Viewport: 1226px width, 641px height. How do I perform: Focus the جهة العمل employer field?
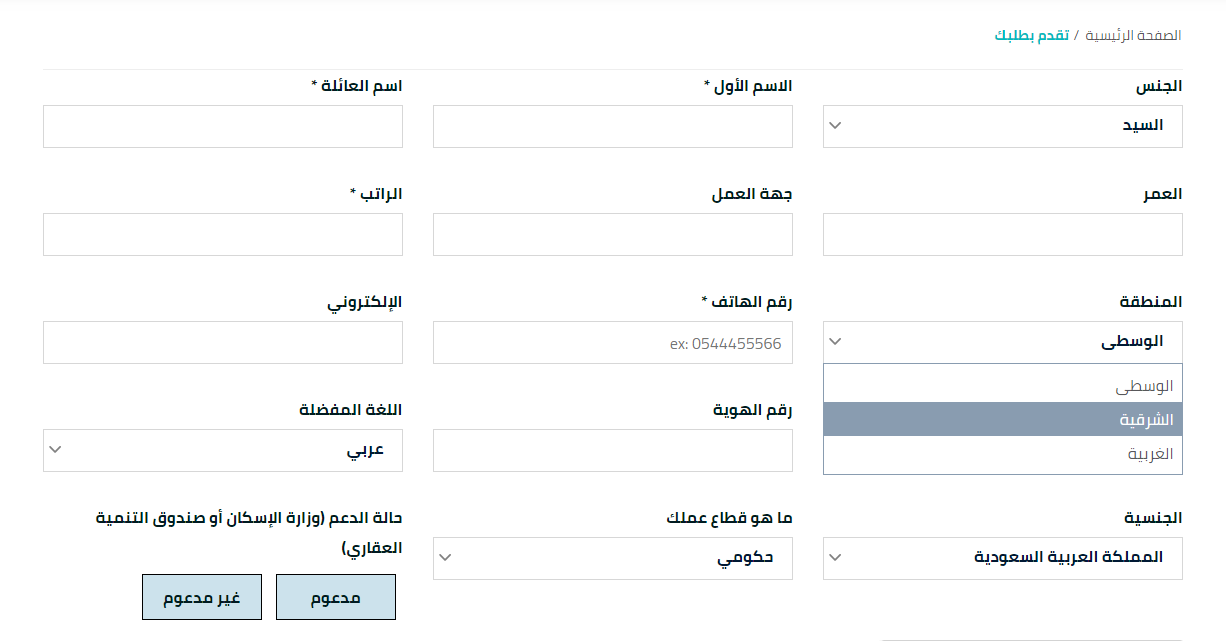612,234
